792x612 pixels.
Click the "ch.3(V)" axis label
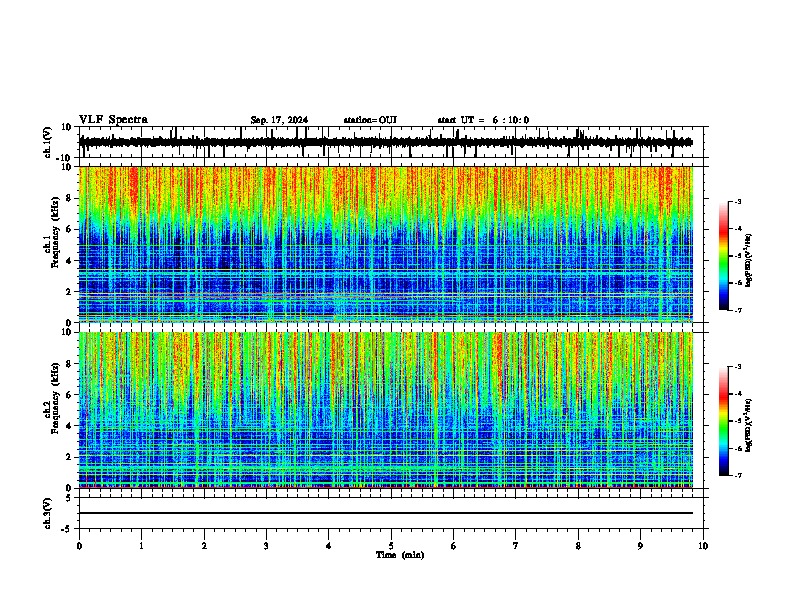click(x=48, y=513)
